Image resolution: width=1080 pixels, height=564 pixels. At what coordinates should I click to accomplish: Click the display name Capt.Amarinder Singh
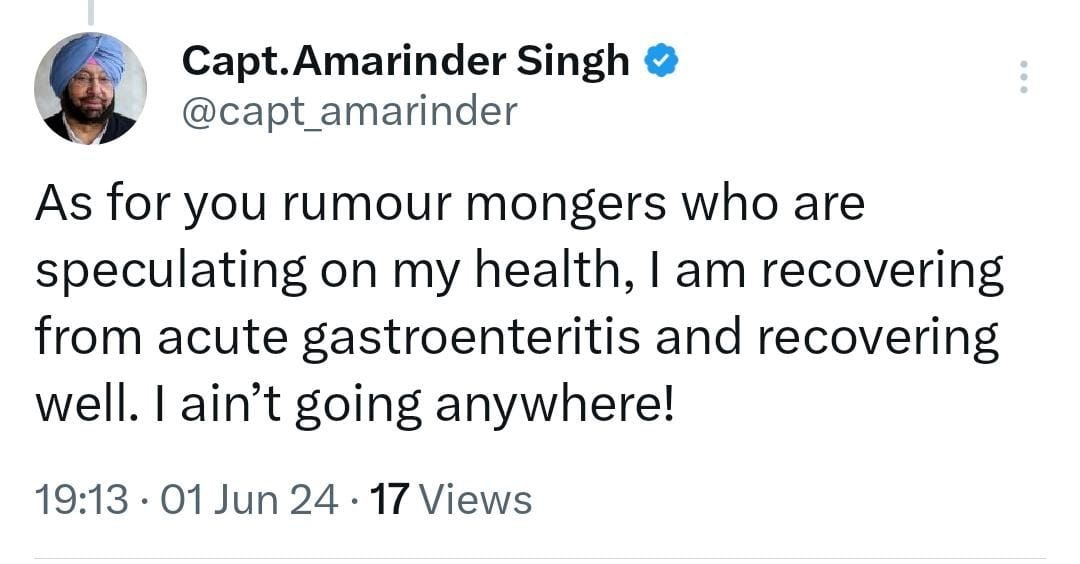click(x=405, y=64)
